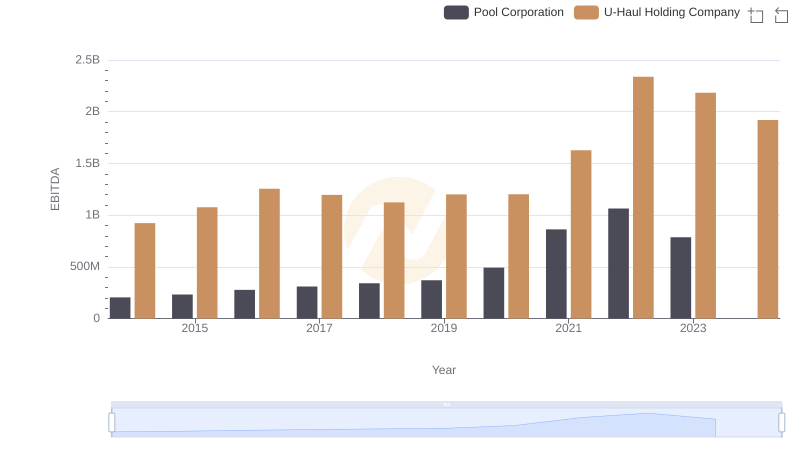
Task: Click the U-Haul bar for 2023
Action: pyautogui.click(x=705, y=206)
